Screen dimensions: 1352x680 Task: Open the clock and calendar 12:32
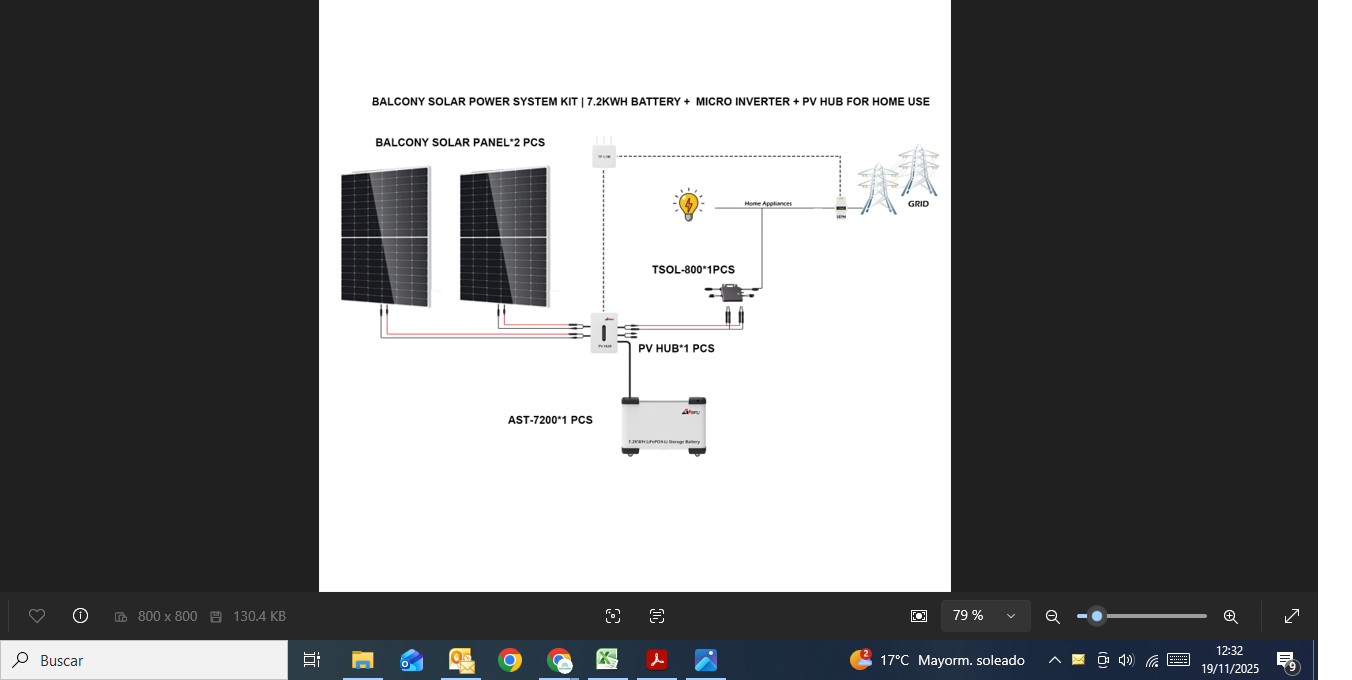pyautogui.click(x=1230, y=660)
